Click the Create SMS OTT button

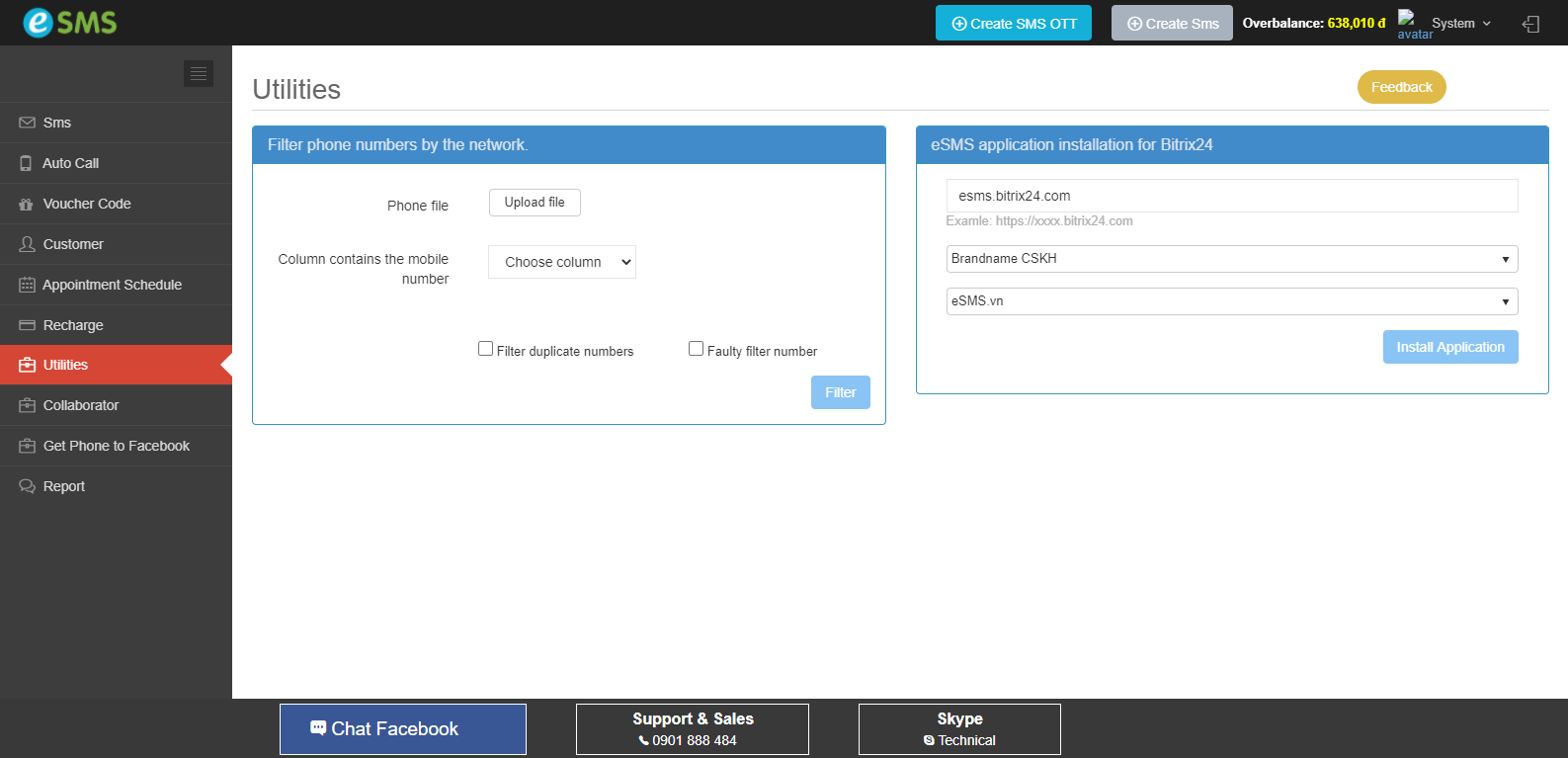tap(1013, 24)
